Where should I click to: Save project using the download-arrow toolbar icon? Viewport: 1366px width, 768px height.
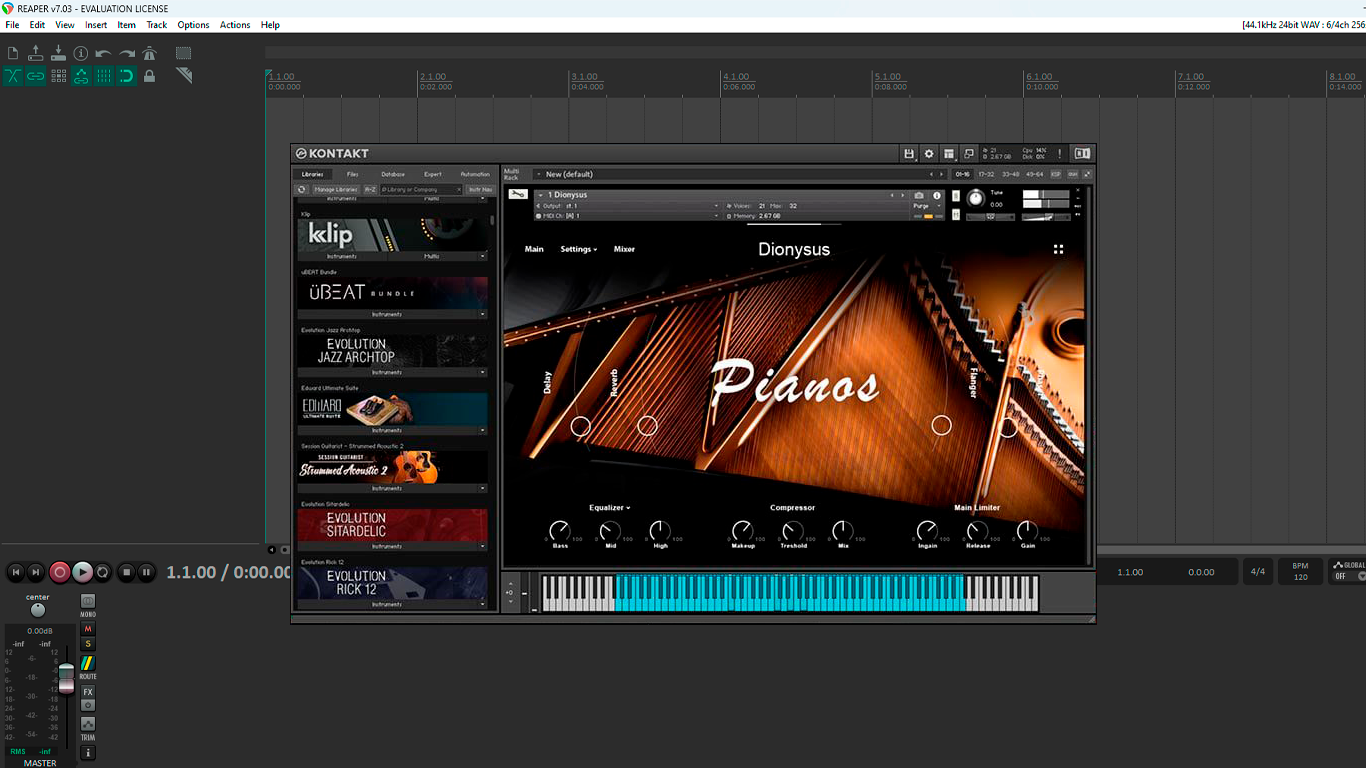pos(58,53)
